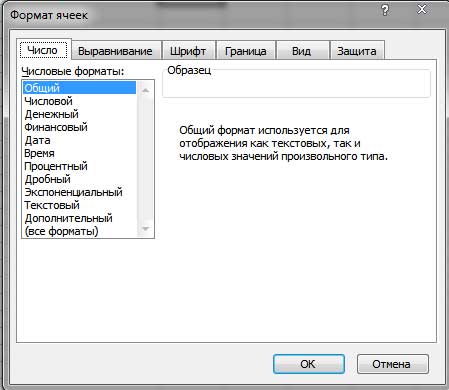Open the Граница tab
The image size is (449, 390).
coord(246,51)
